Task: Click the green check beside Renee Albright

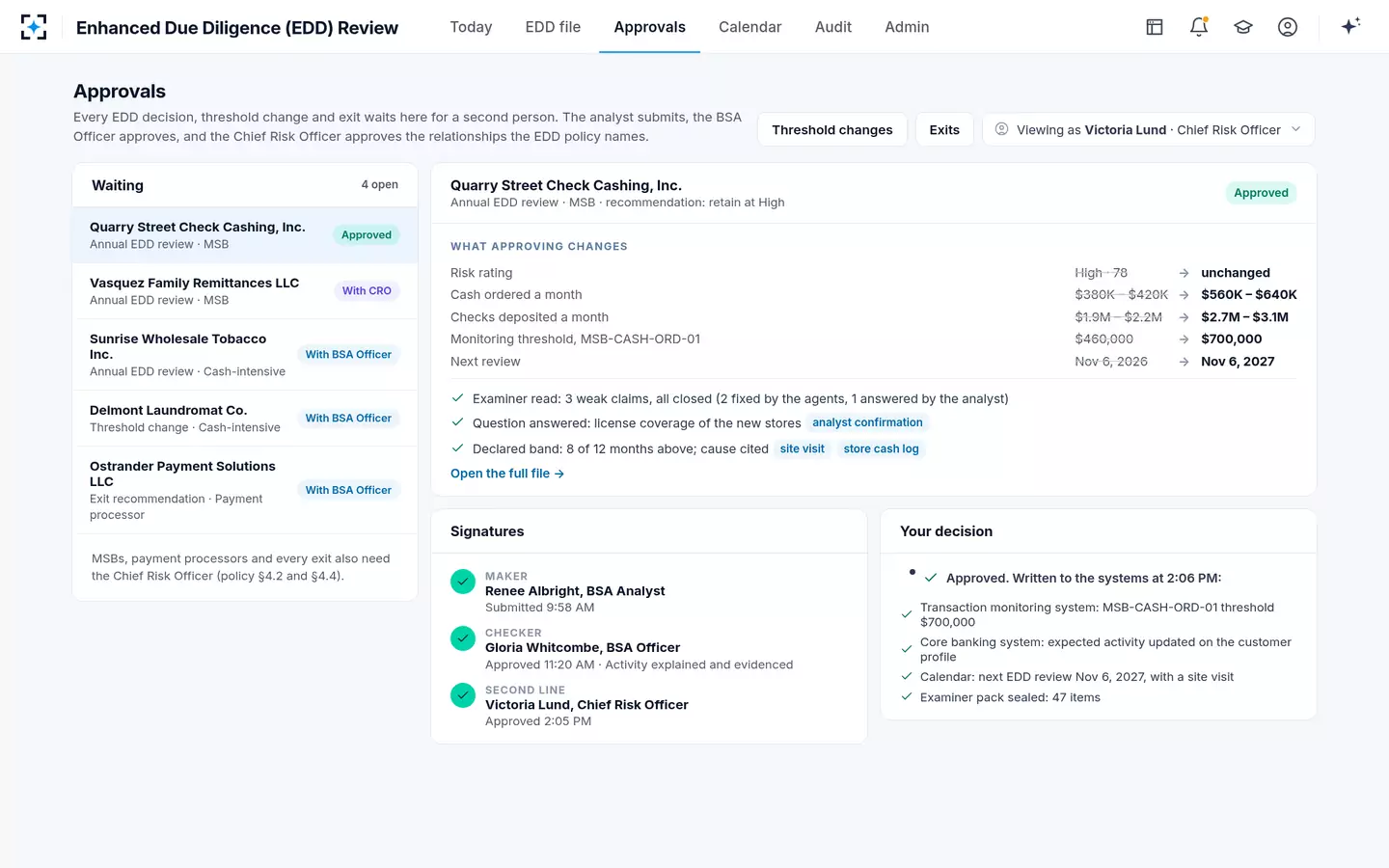Action: click(463, 581)
